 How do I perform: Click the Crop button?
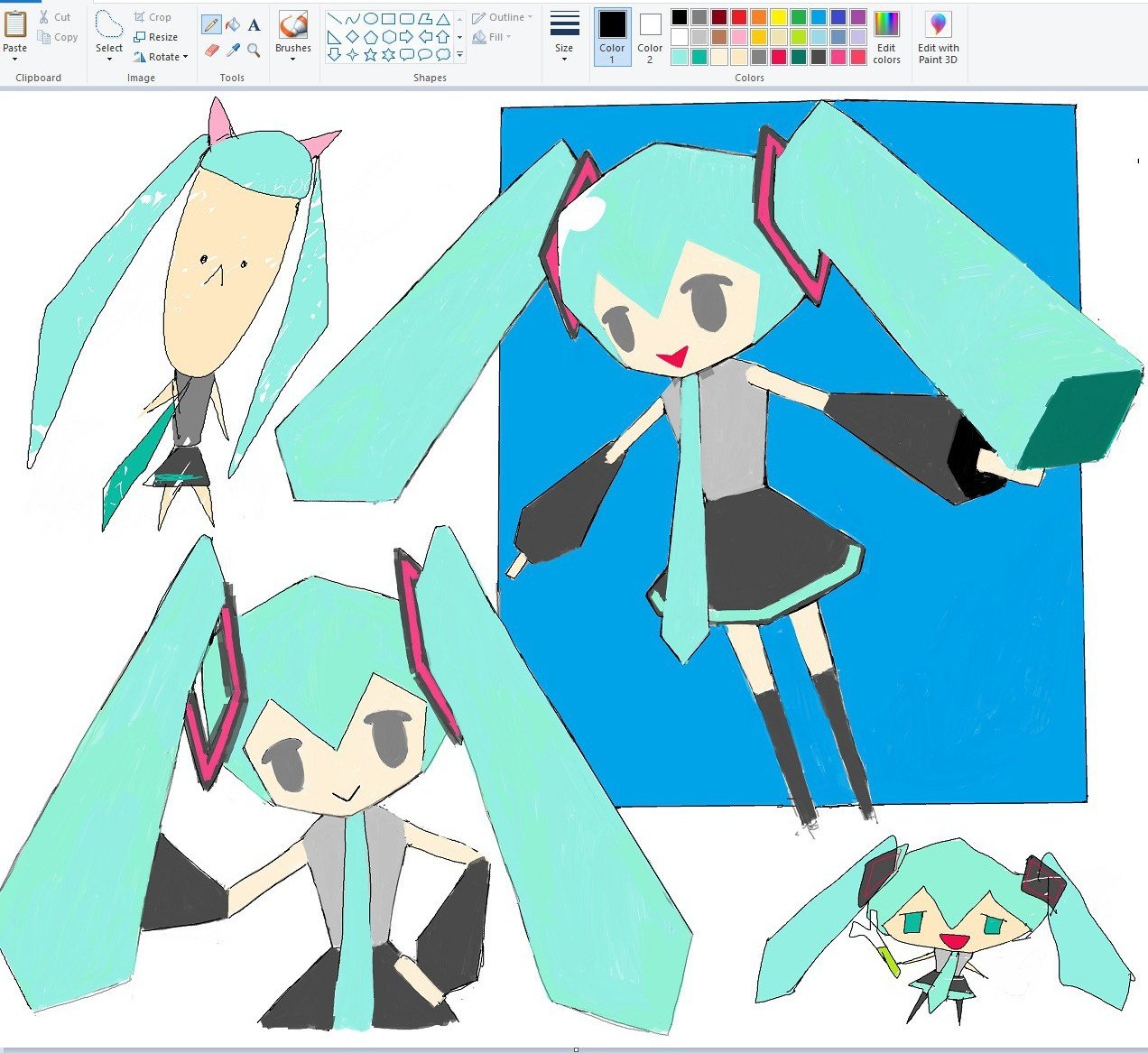[x=152, y=17]
